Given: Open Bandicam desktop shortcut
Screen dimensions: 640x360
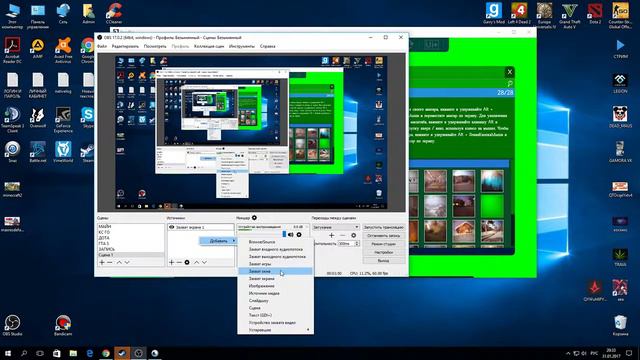Looking at the screenshot, I should click(x=63, y=325).
